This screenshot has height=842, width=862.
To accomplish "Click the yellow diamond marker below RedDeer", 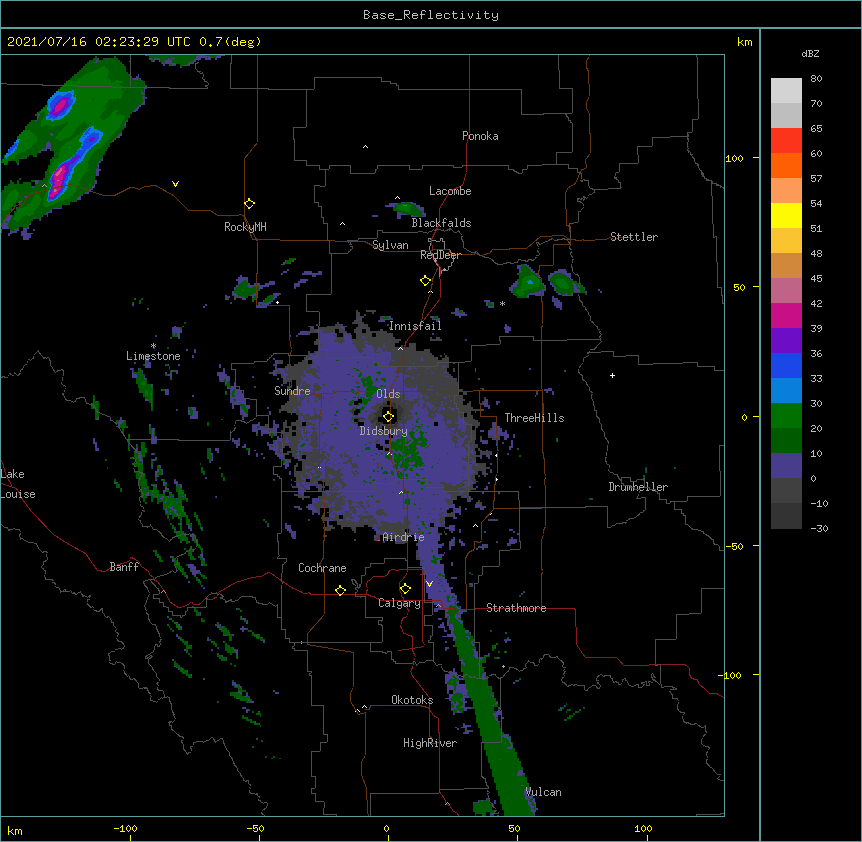I will 425,281.
